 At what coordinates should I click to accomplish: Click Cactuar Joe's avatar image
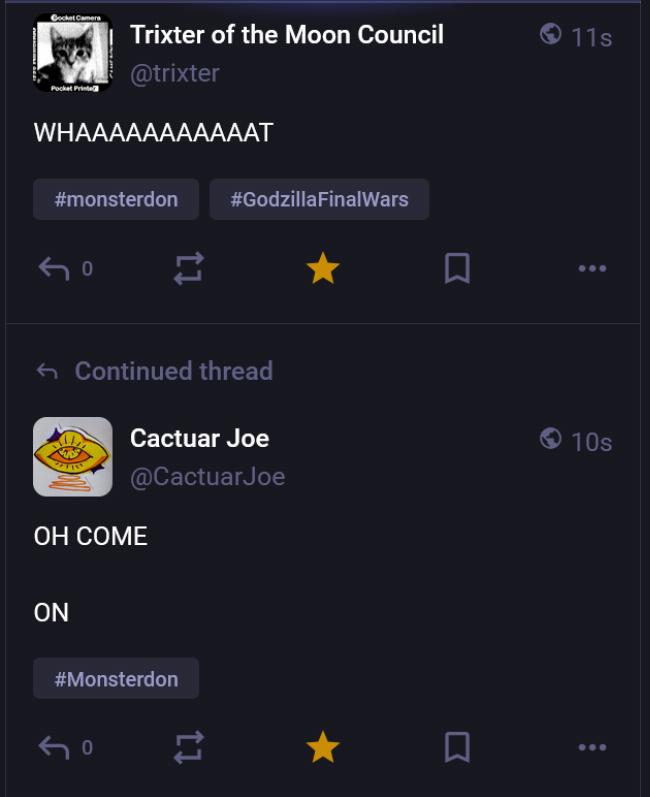pos(73,457)
